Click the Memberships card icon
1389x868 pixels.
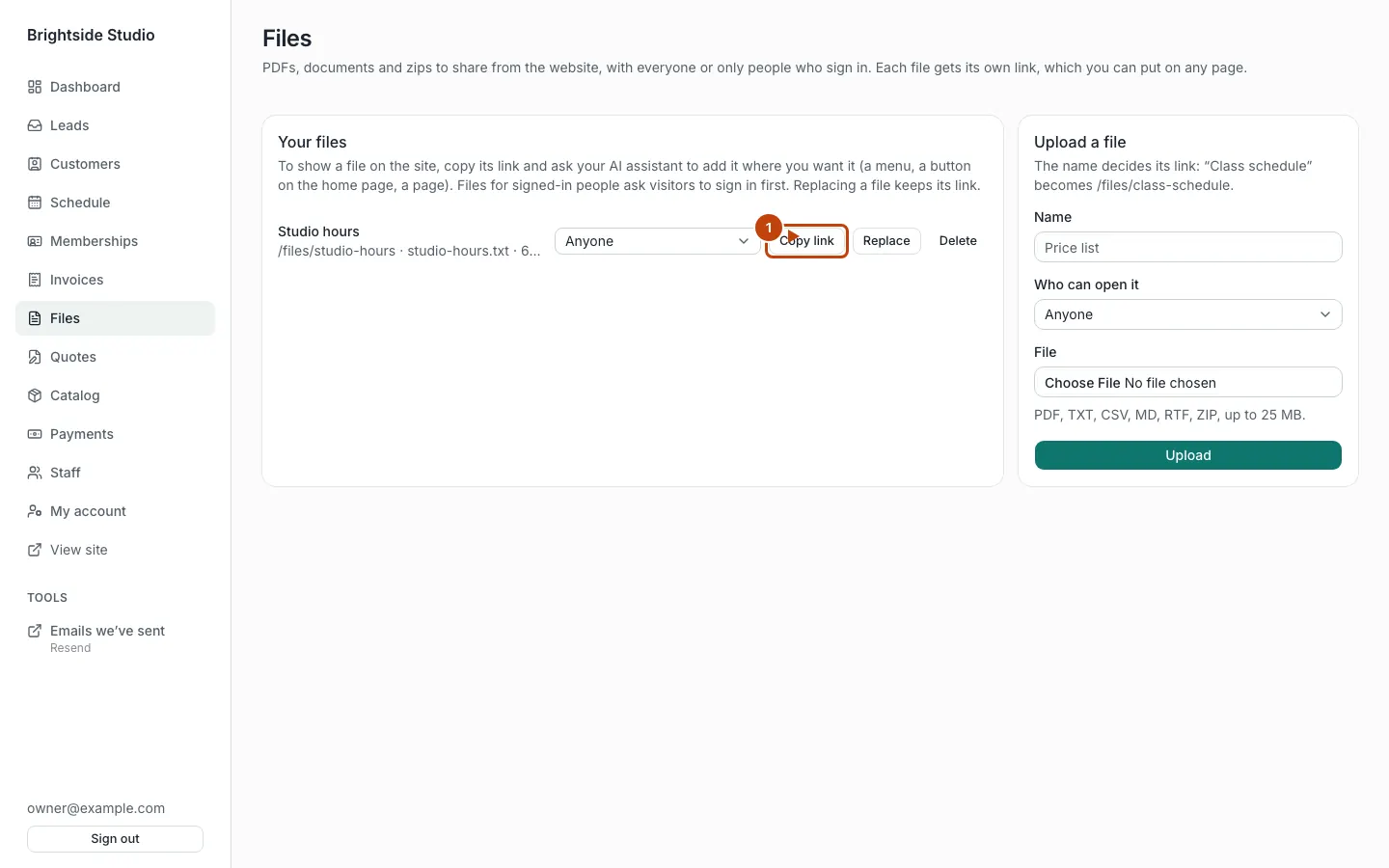click(35, 241)
